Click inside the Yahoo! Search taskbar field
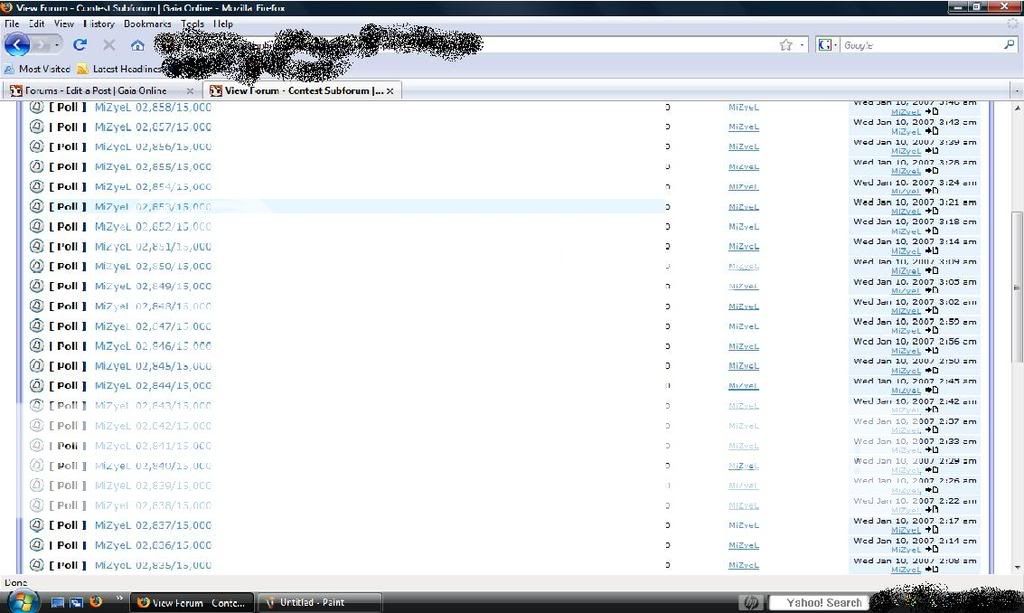Screen dimensions: 1024x613 pyautogui.click(x=823, y=602)
